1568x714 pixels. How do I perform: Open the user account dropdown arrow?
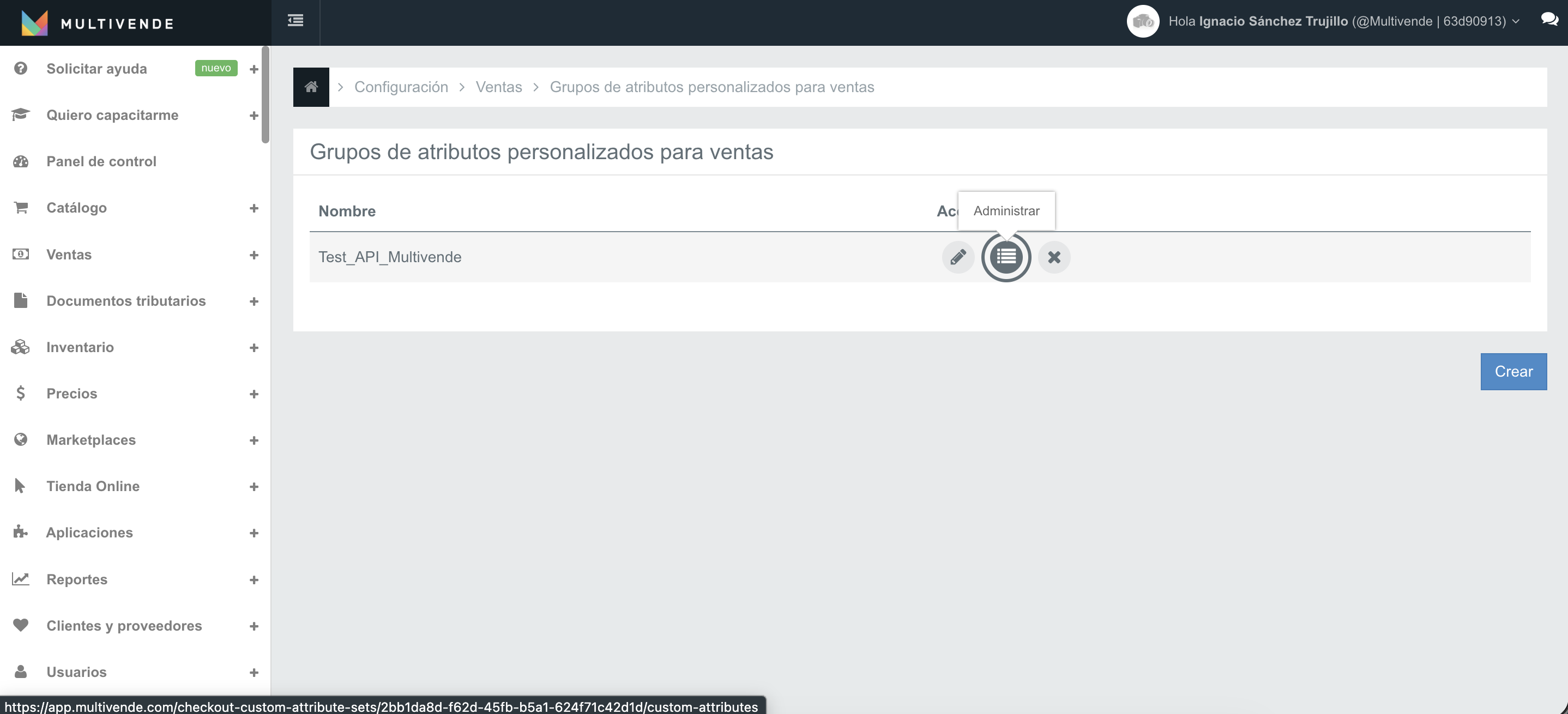tap(1516, 22)
